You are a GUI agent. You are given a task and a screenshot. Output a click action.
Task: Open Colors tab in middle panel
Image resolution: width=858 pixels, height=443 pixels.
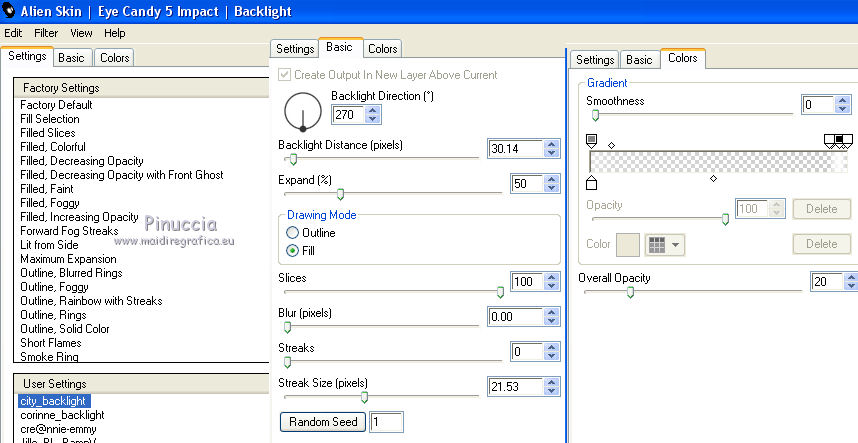click(x=382, y=49)
